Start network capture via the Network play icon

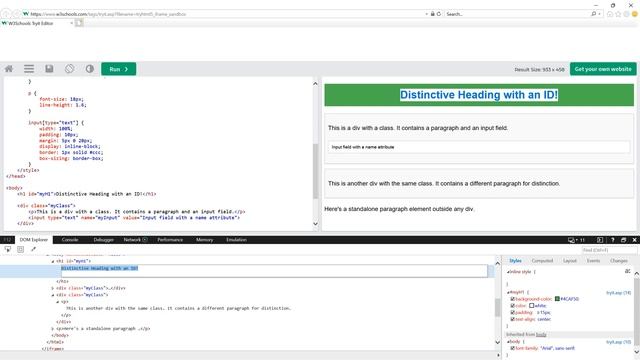pyautogui.click(x=145, y=240)
